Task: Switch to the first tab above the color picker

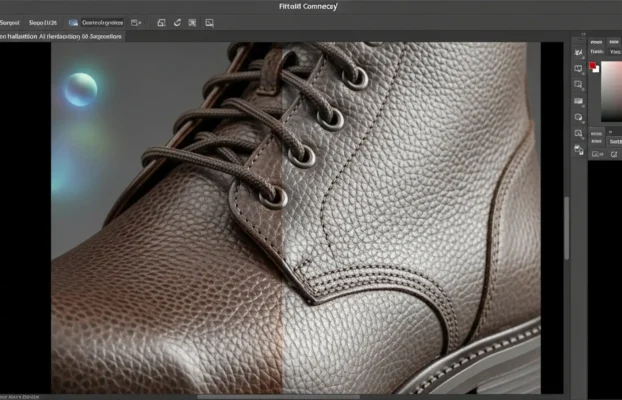Action: pyautogui.click(x=596, y=42)
